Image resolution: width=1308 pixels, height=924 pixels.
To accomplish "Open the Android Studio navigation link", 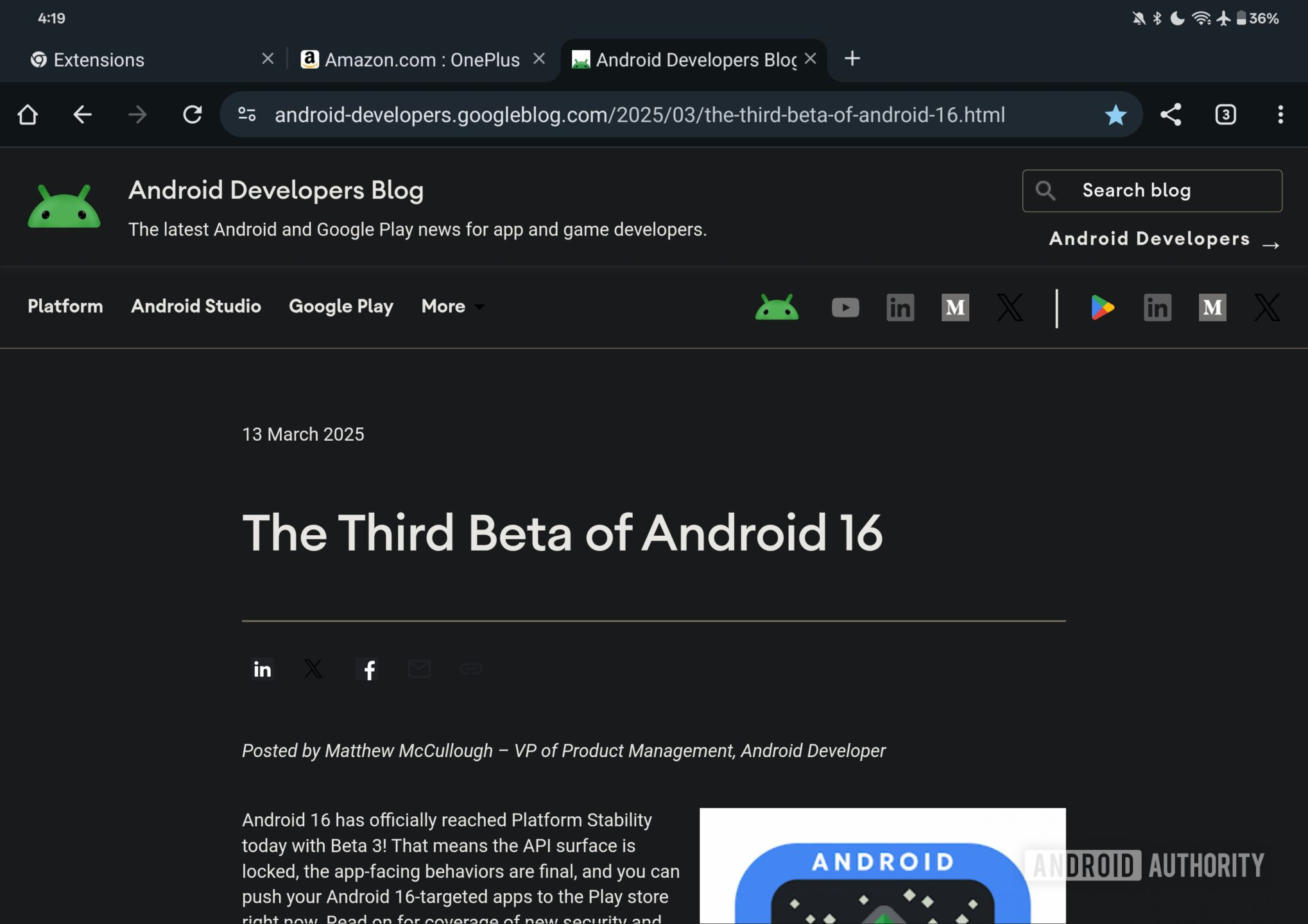I will click(196, 307).
